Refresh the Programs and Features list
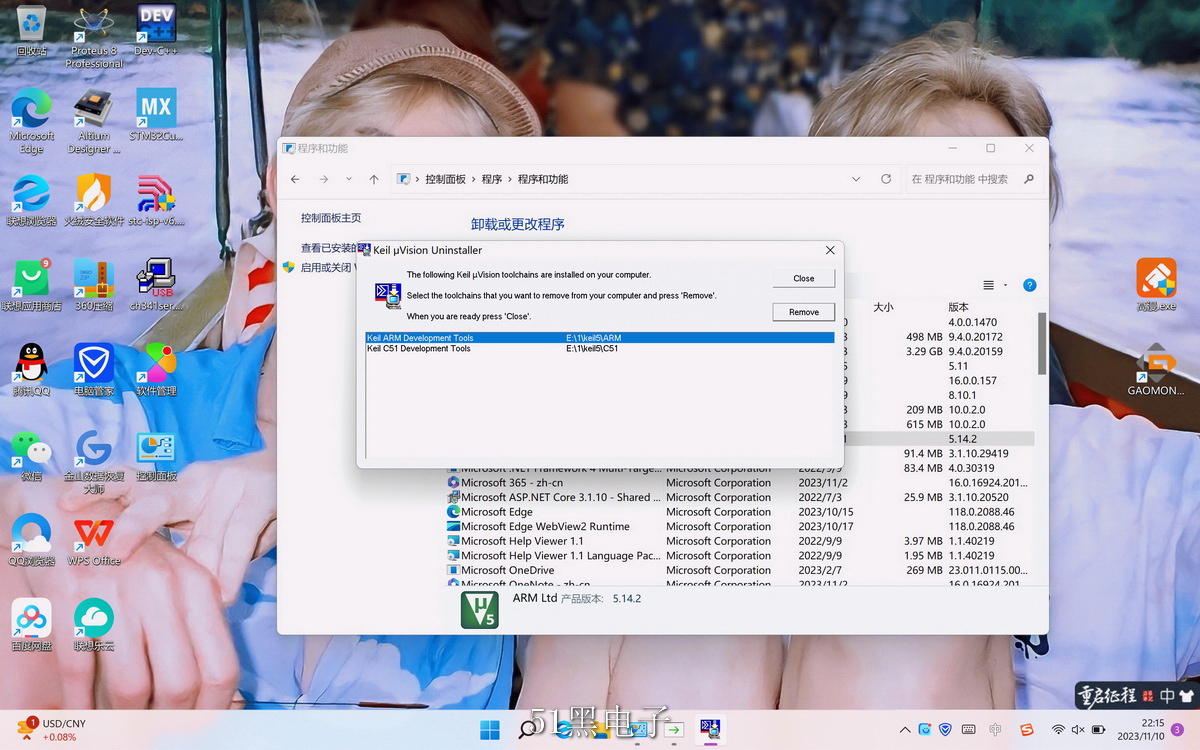This screenshot has height=750, width=1200. point(886,179)
